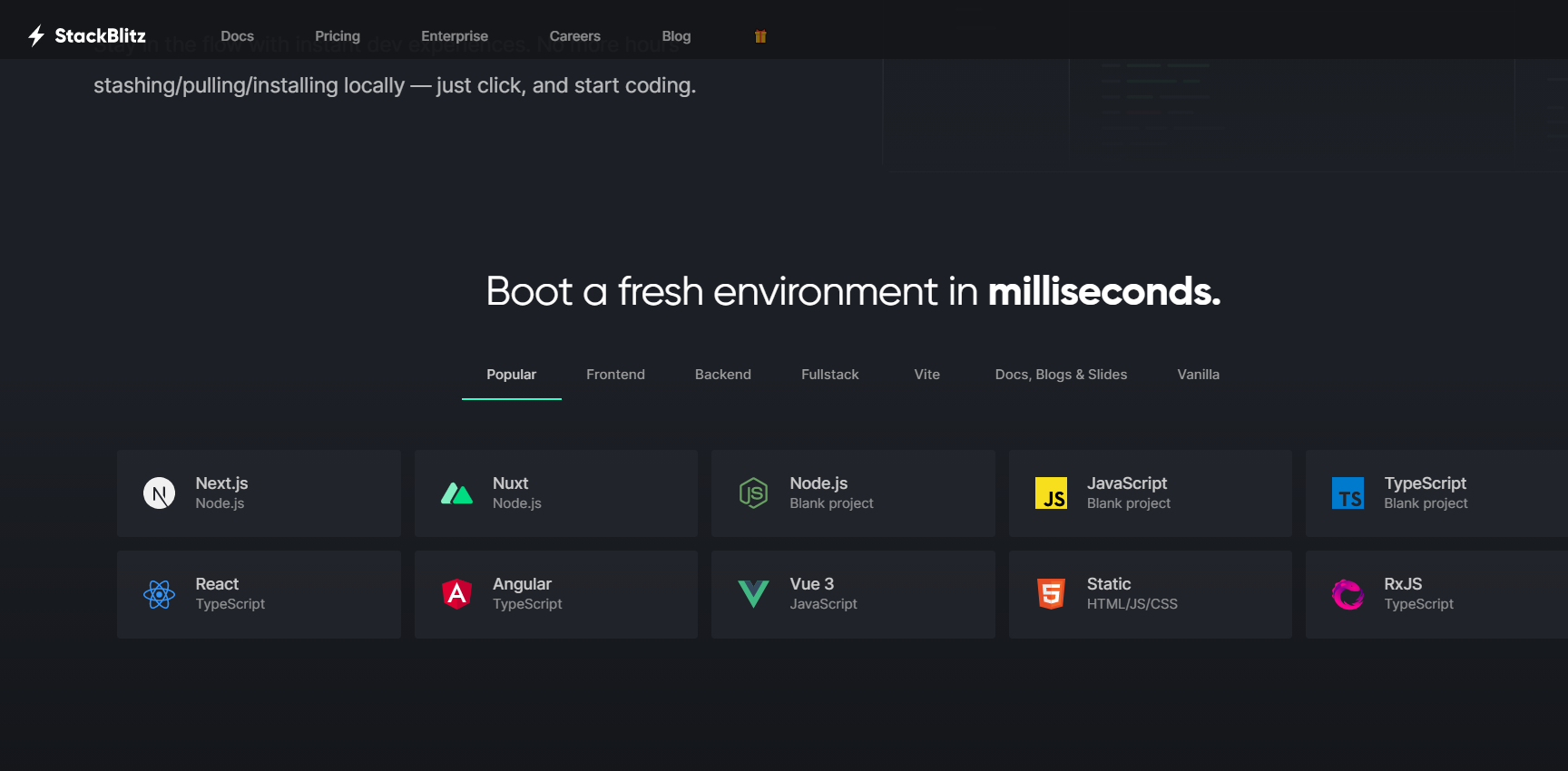Click TypeScript Blank project card title
Image resolution: width=1568 pixels, height=771 pixels.
pos(1426,483)
